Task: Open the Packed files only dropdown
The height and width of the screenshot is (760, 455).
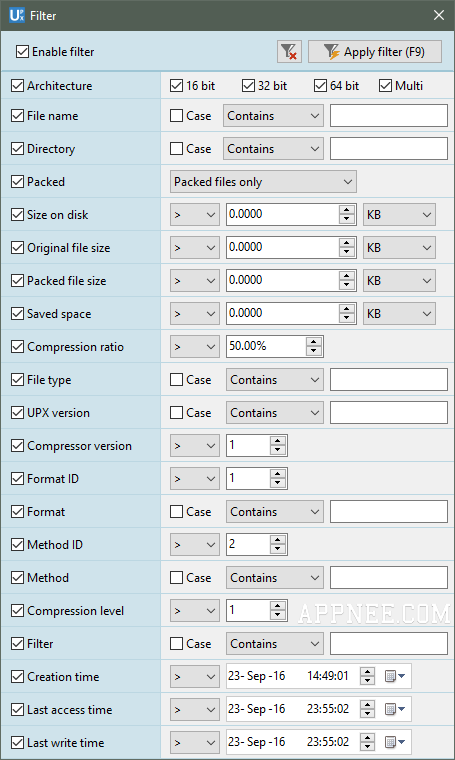Action: pos(263,182)
